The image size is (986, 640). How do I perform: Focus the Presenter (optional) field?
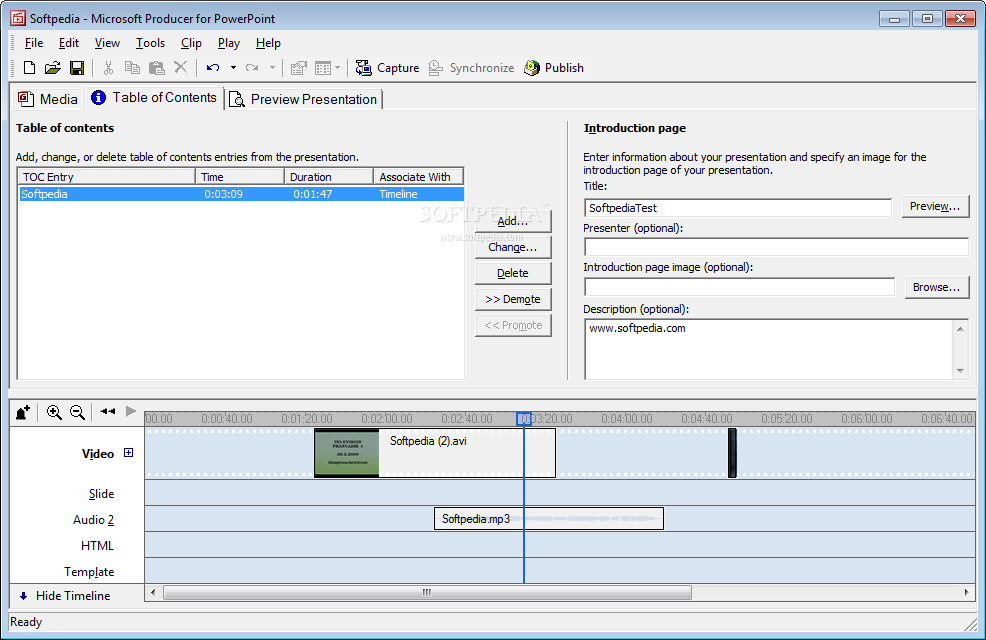point(777,246)
